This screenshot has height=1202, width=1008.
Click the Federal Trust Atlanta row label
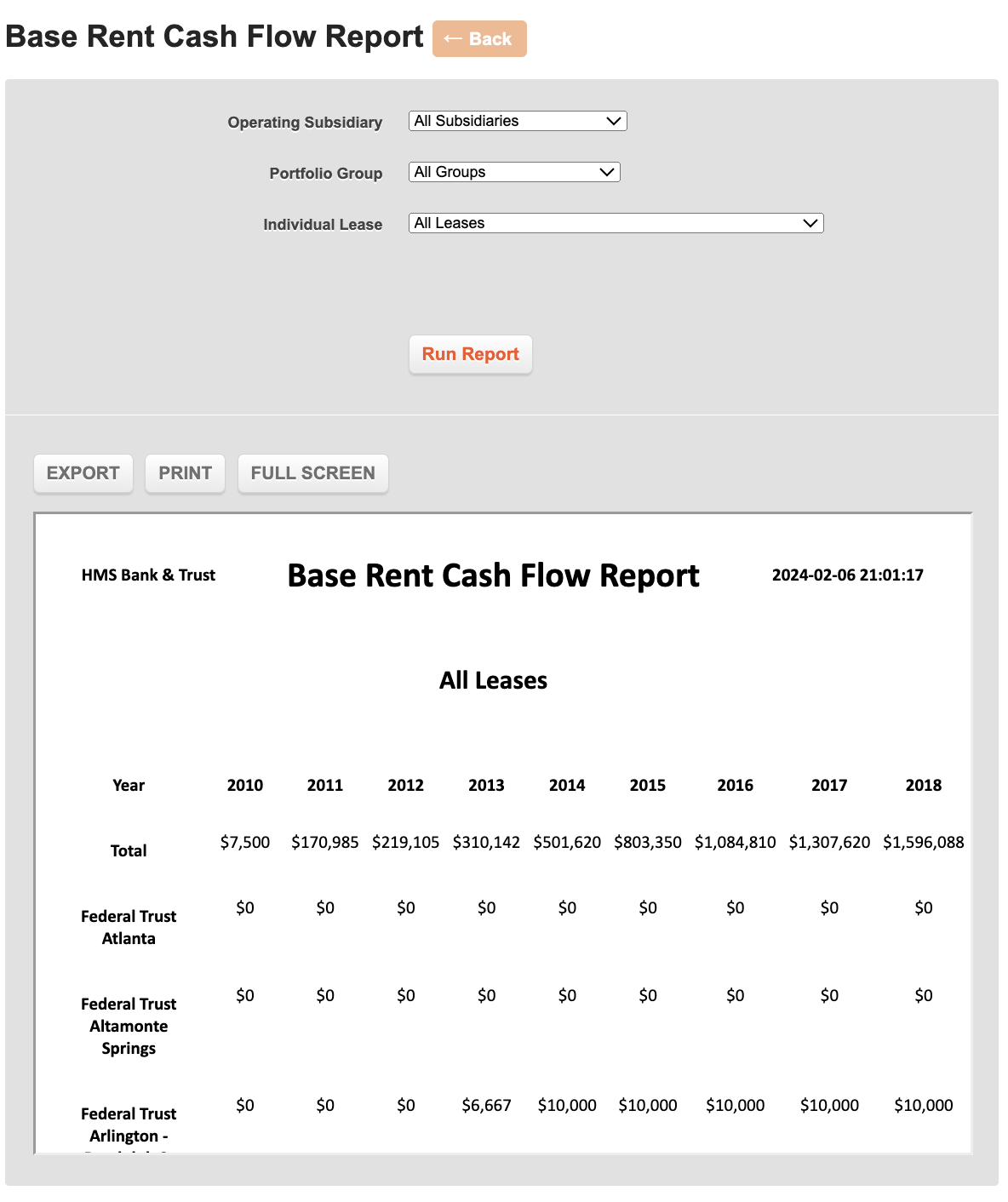[x=129, y=927]
